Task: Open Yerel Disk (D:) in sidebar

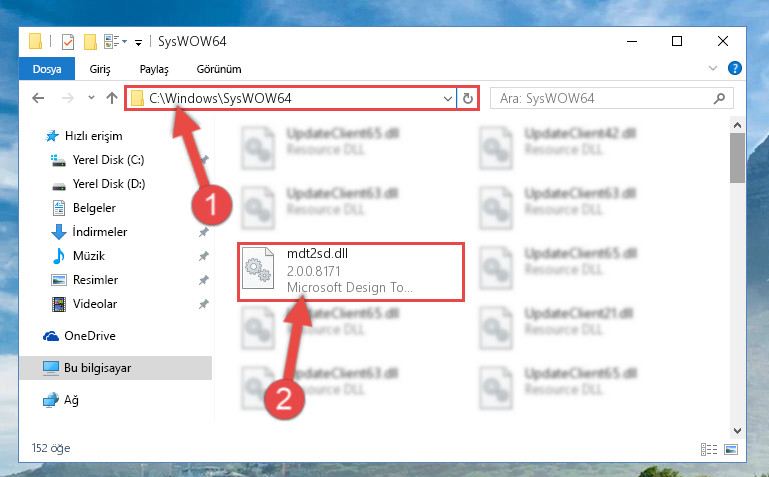Action: tap(109, 184)
